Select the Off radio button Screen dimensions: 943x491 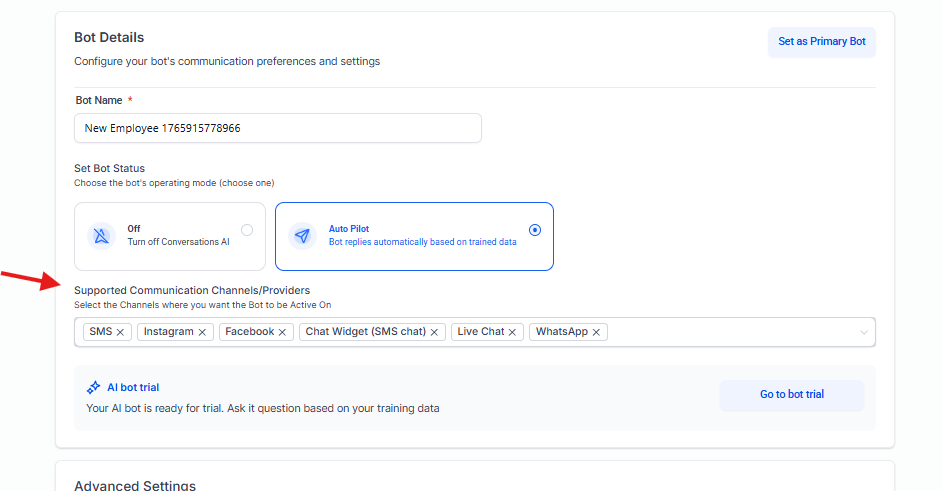tap(247, 230)
